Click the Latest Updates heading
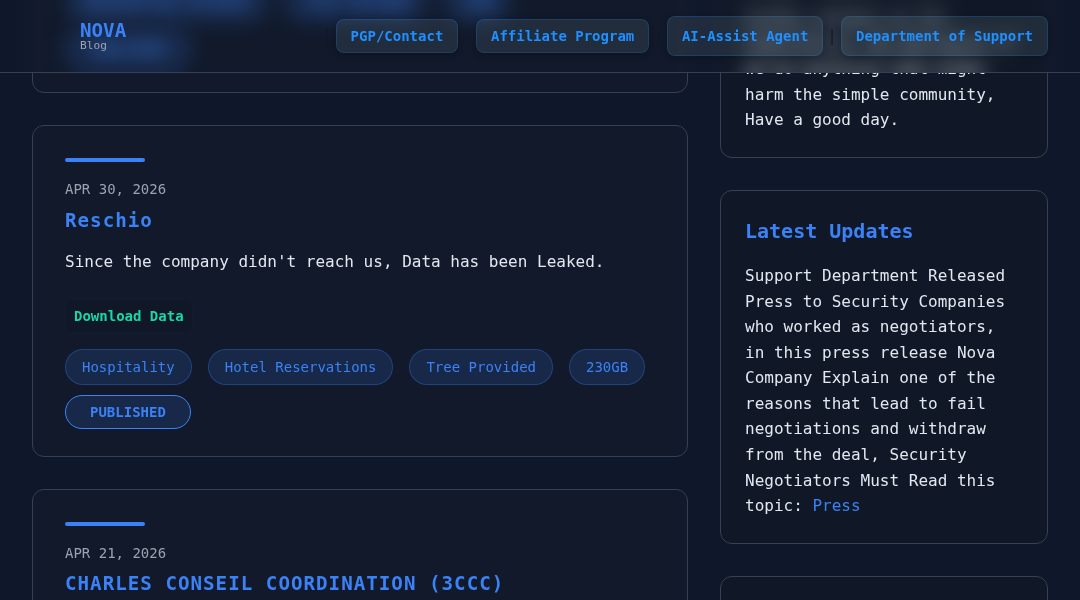 click(829, 231)
